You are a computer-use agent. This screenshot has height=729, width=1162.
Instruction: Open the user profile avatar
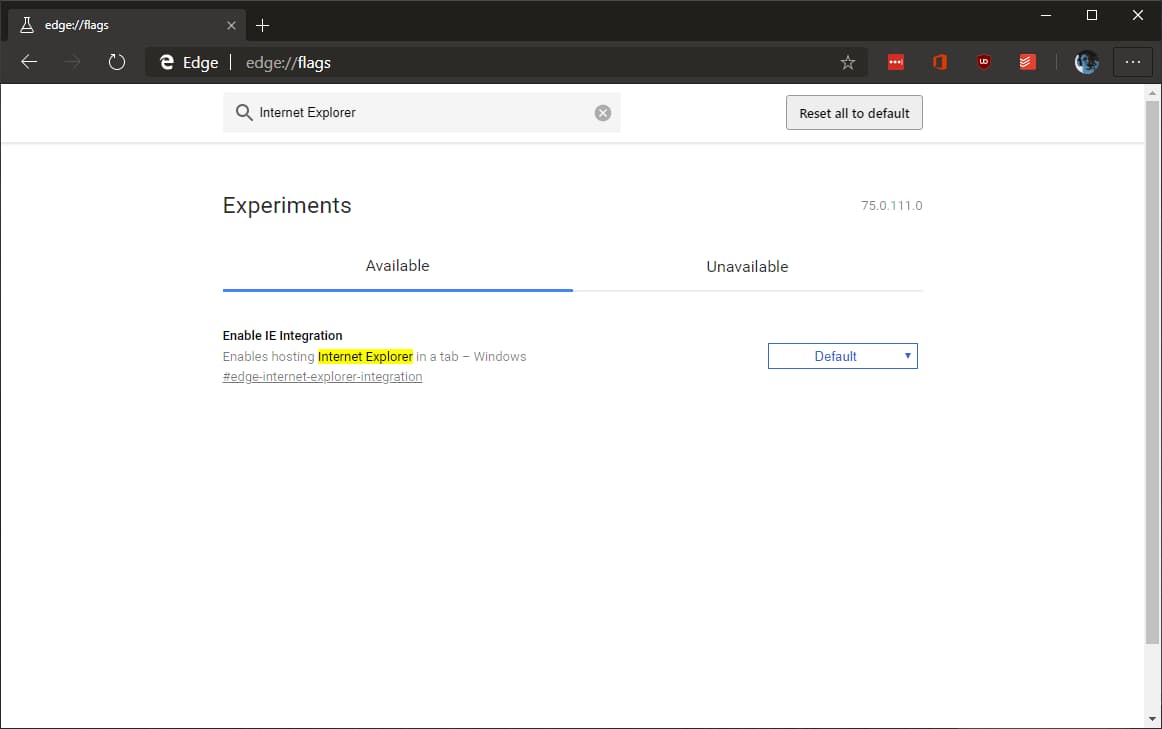1086,61
